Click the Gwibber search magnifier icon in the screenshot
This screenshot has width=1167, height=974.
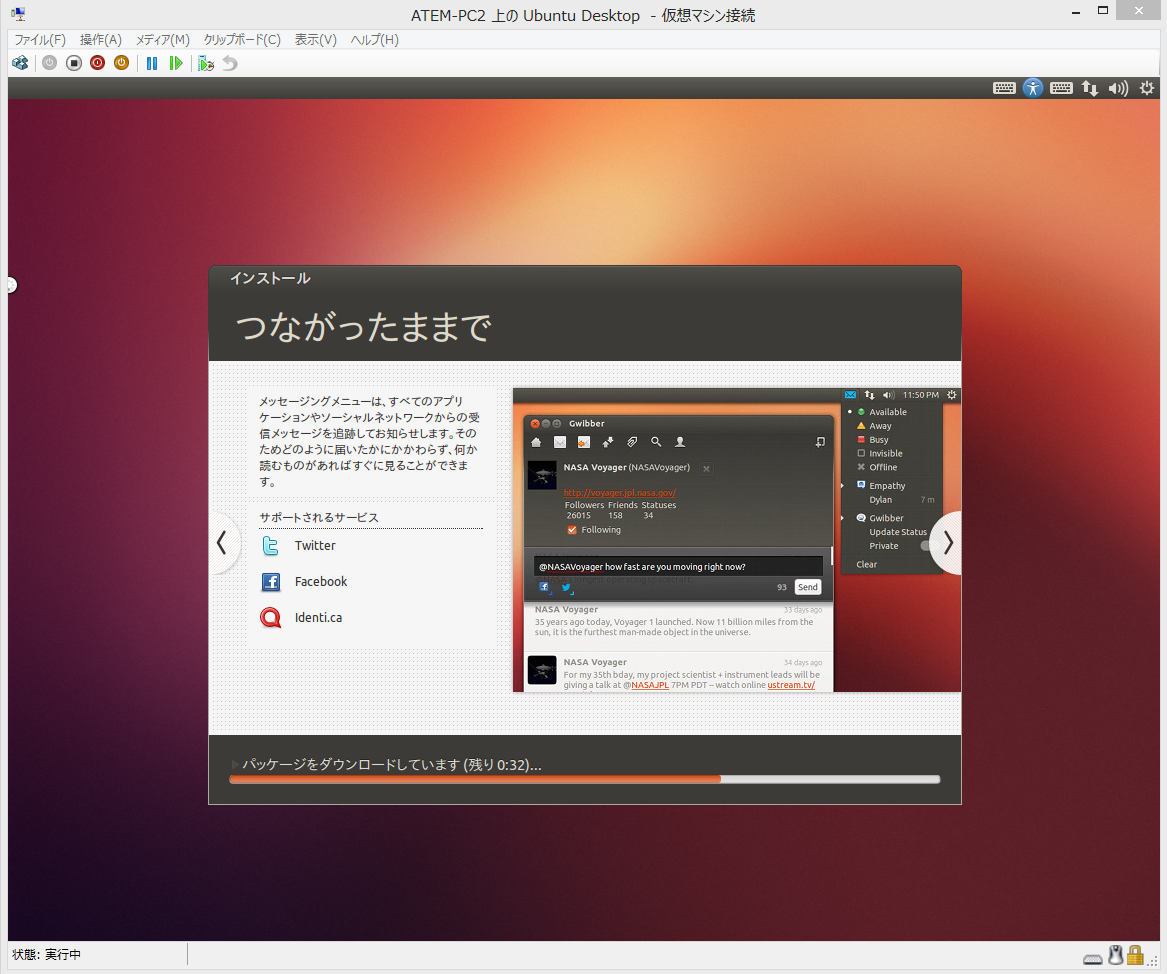point(656,442)
